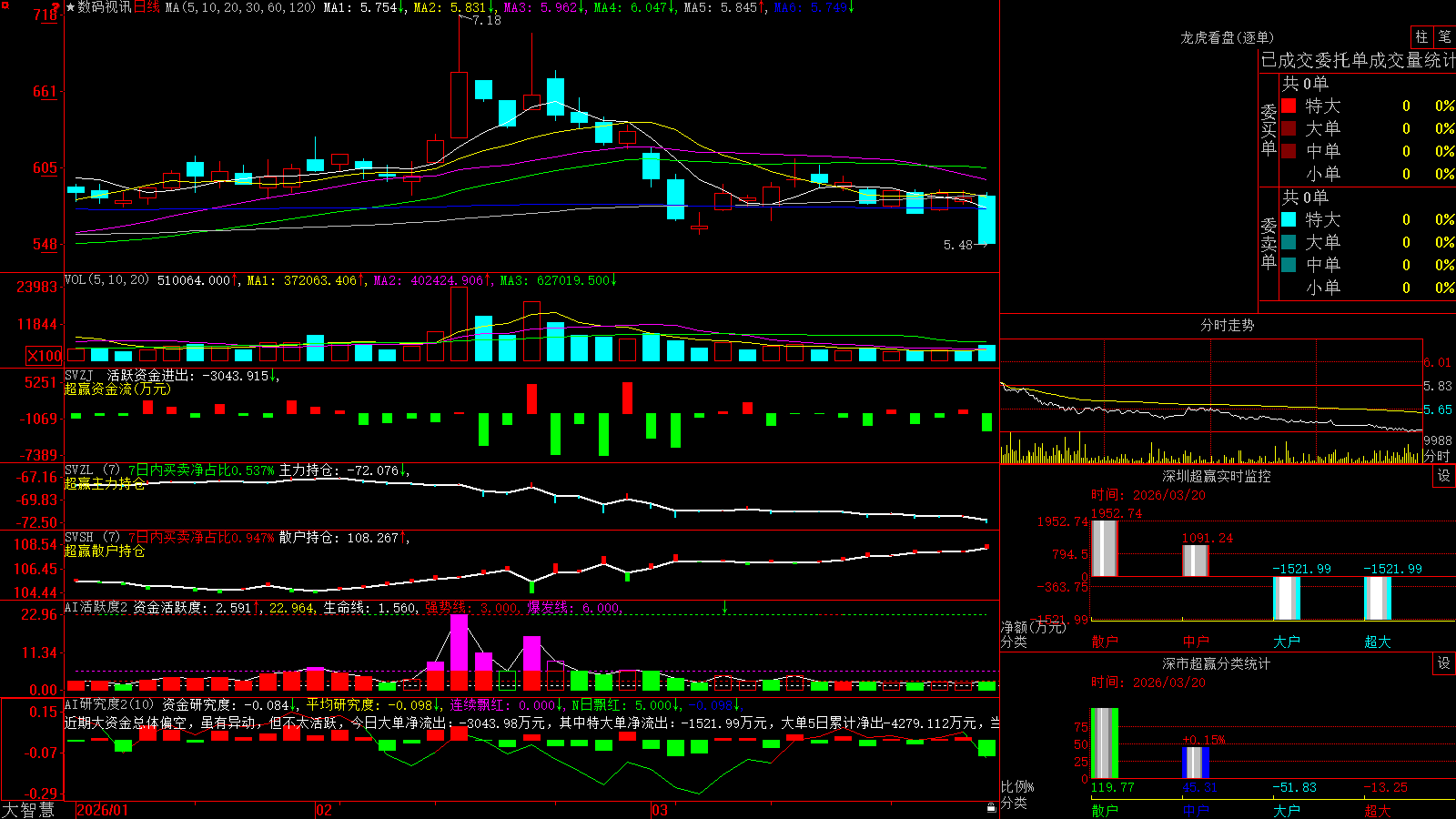Click the 超赢散户持仓 label
The width and height of the screenshot is (1456, 819).
pyautogui.click(x=105, y=551)
